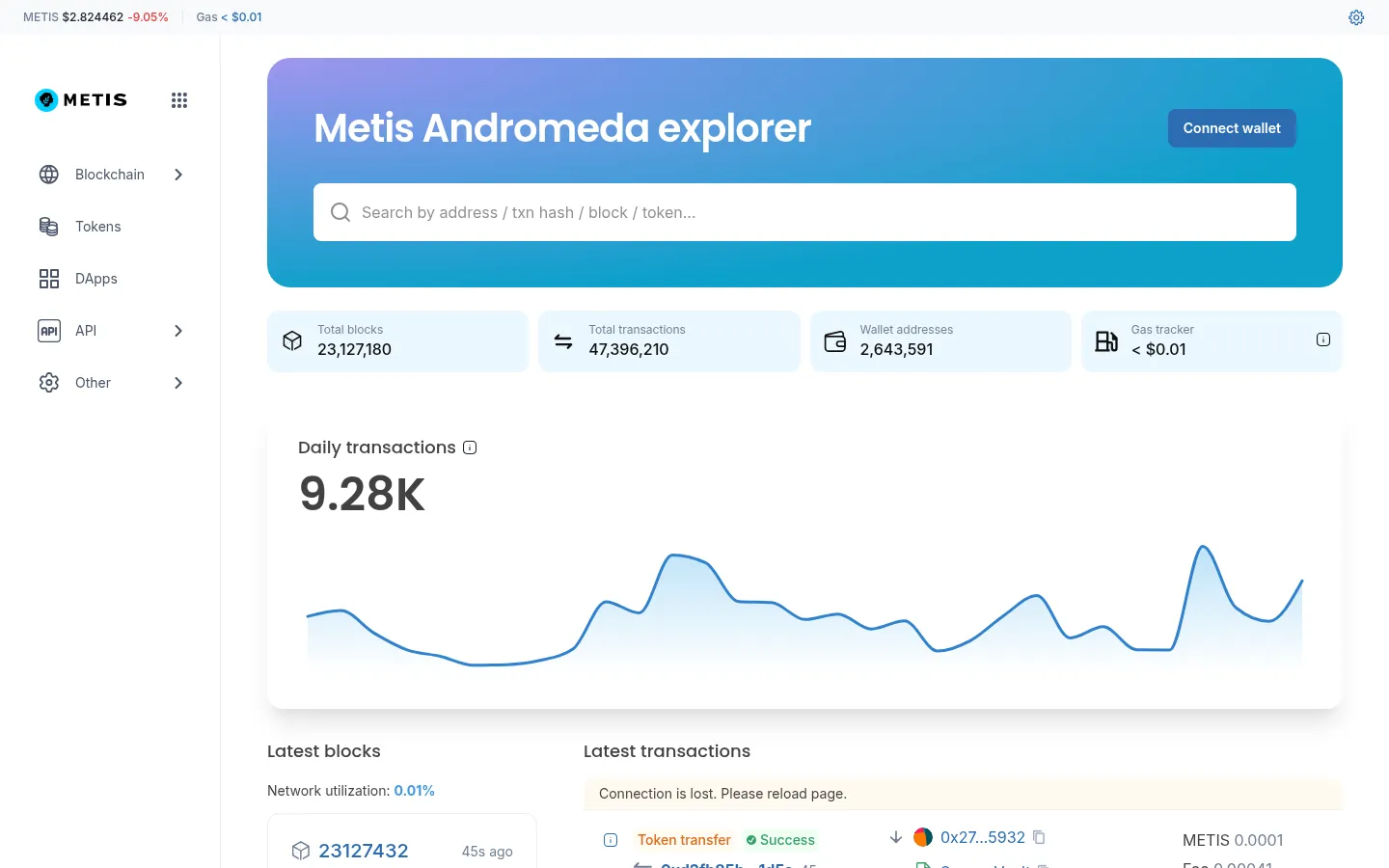This screenshot has width=1389, height=868.
Task: Click Network utilization 0.01% value
Action: [414, 791]
